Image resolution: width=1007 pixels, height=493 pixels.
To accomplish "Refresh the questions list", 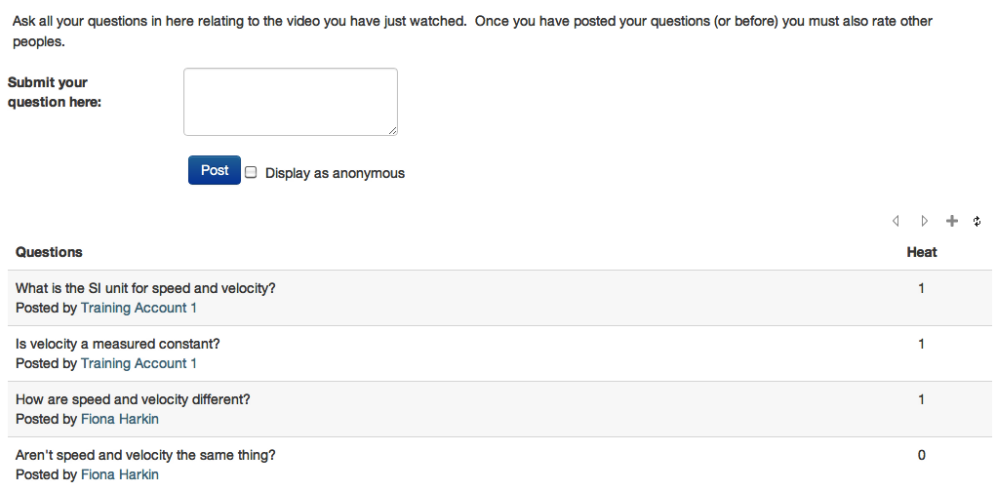I will [x=977, y=220].
